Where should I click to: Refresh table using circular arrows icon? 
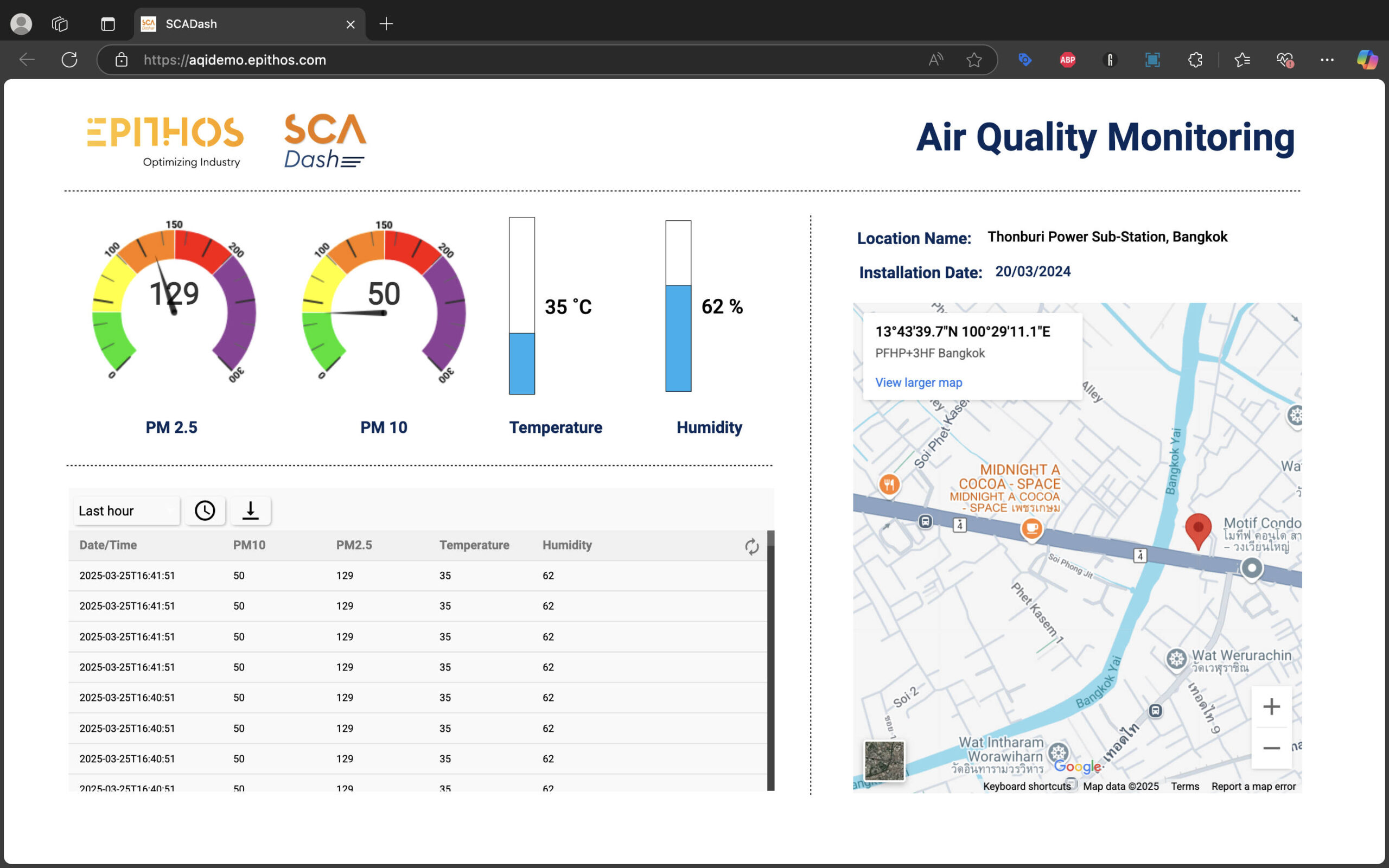[751, 546]
